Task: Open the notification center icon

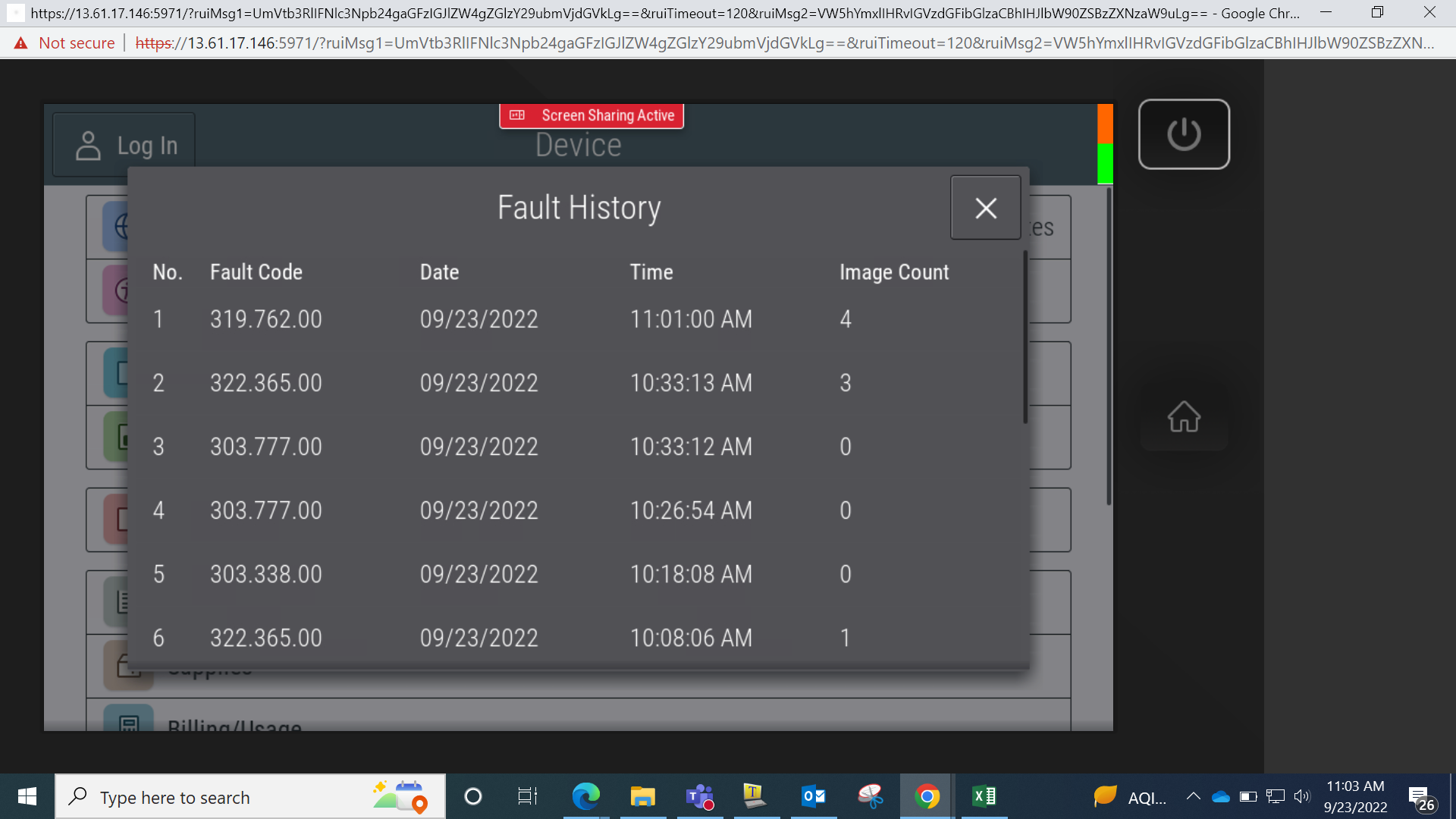Action: click(1421, 798)
